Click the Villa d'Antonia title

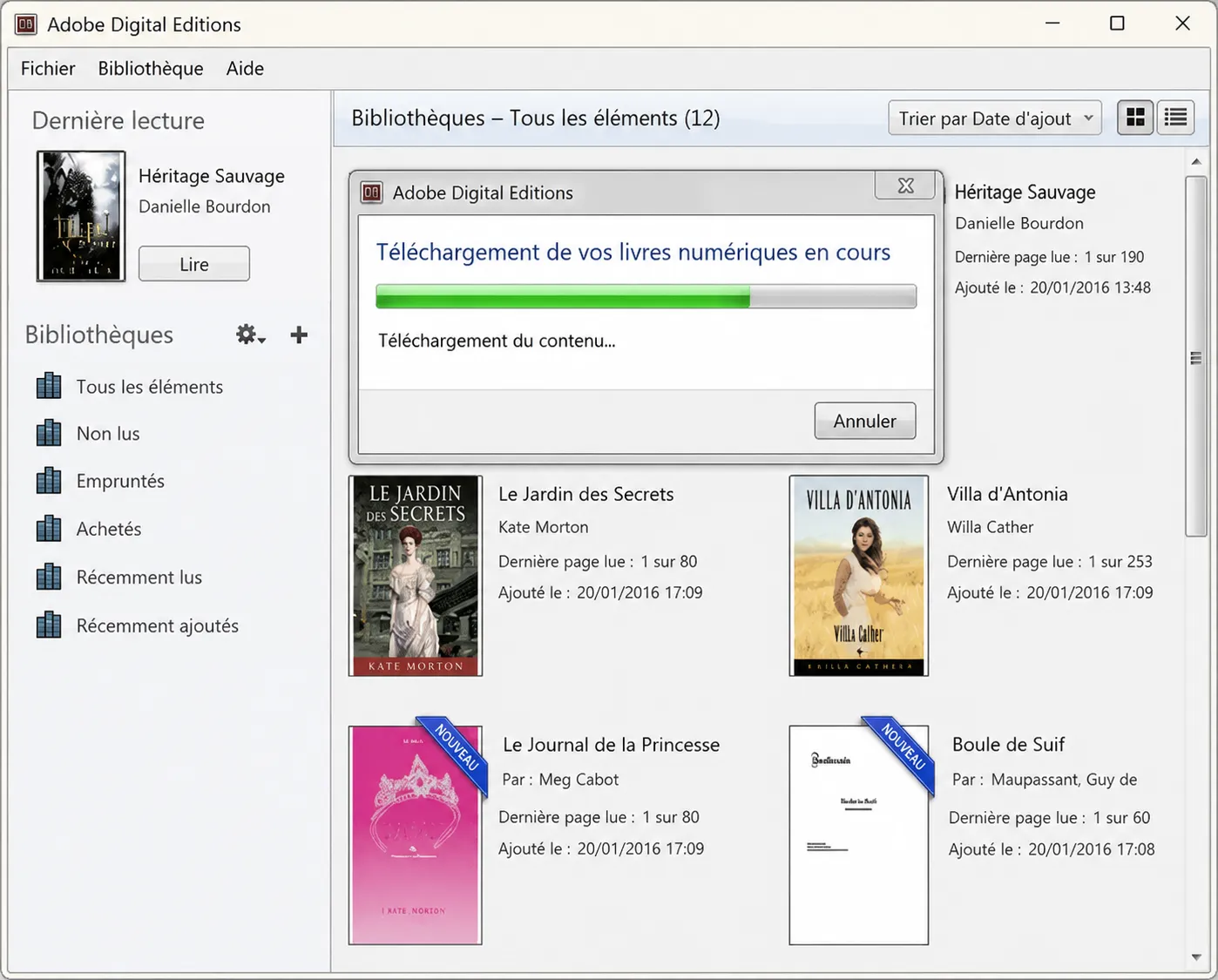1007,494
